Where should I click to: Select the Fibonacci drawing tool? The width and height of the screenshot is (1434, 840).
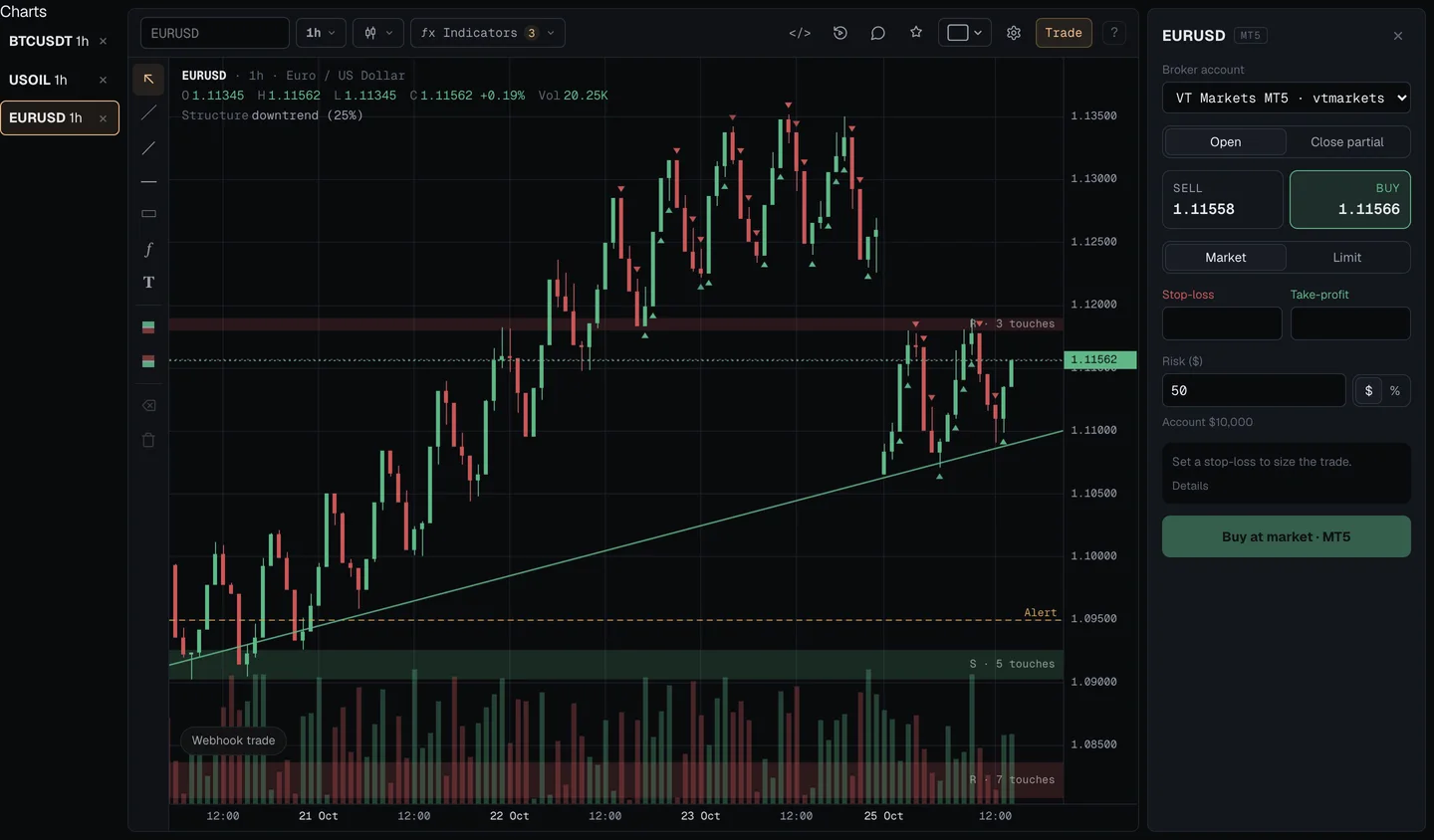coord(148,249)
